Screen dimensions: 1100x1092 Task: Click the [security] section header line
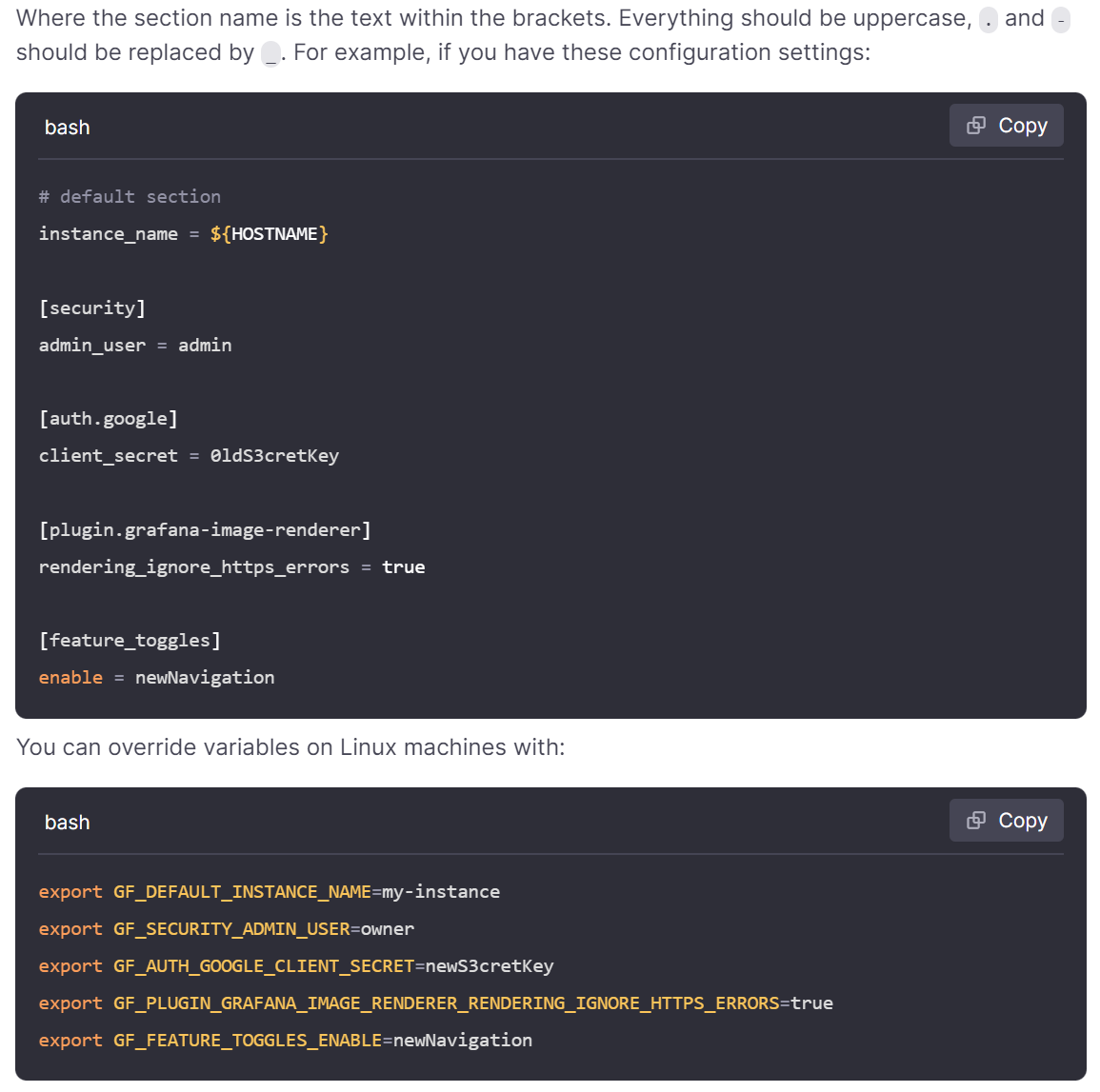92,308
